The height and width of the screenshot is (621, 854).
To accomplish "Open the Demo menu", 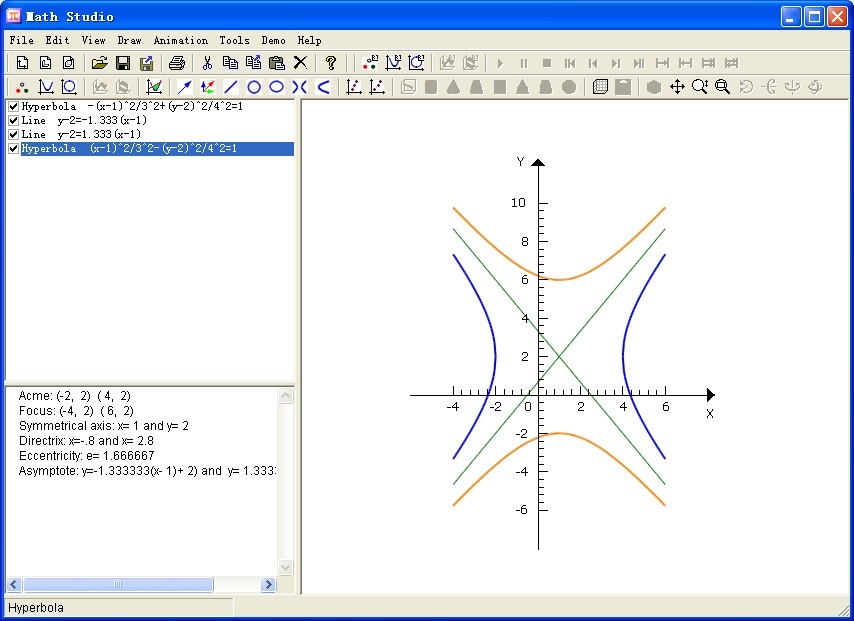I will (273, 40).
